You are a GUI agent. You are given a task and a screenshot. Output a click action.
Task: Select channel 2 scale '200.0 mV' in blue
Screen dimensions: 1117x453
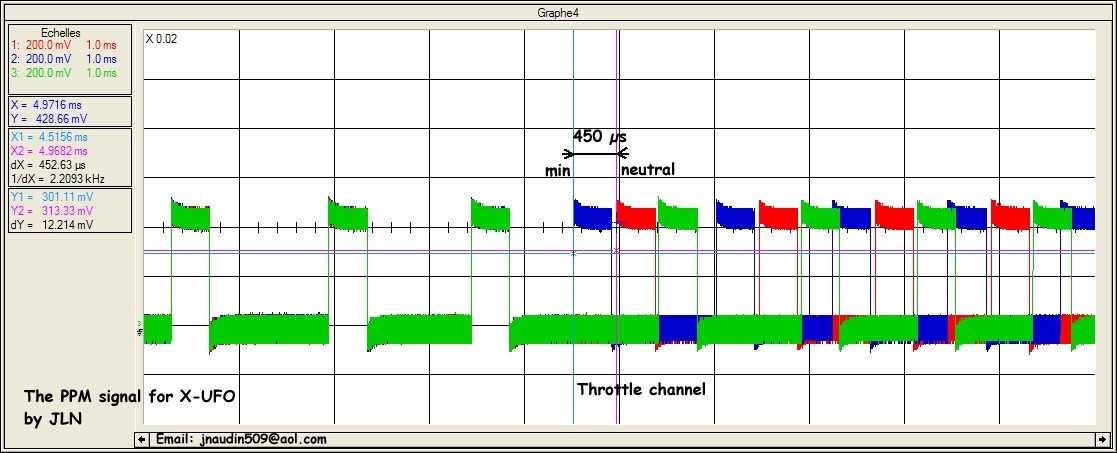click(46, 59)
